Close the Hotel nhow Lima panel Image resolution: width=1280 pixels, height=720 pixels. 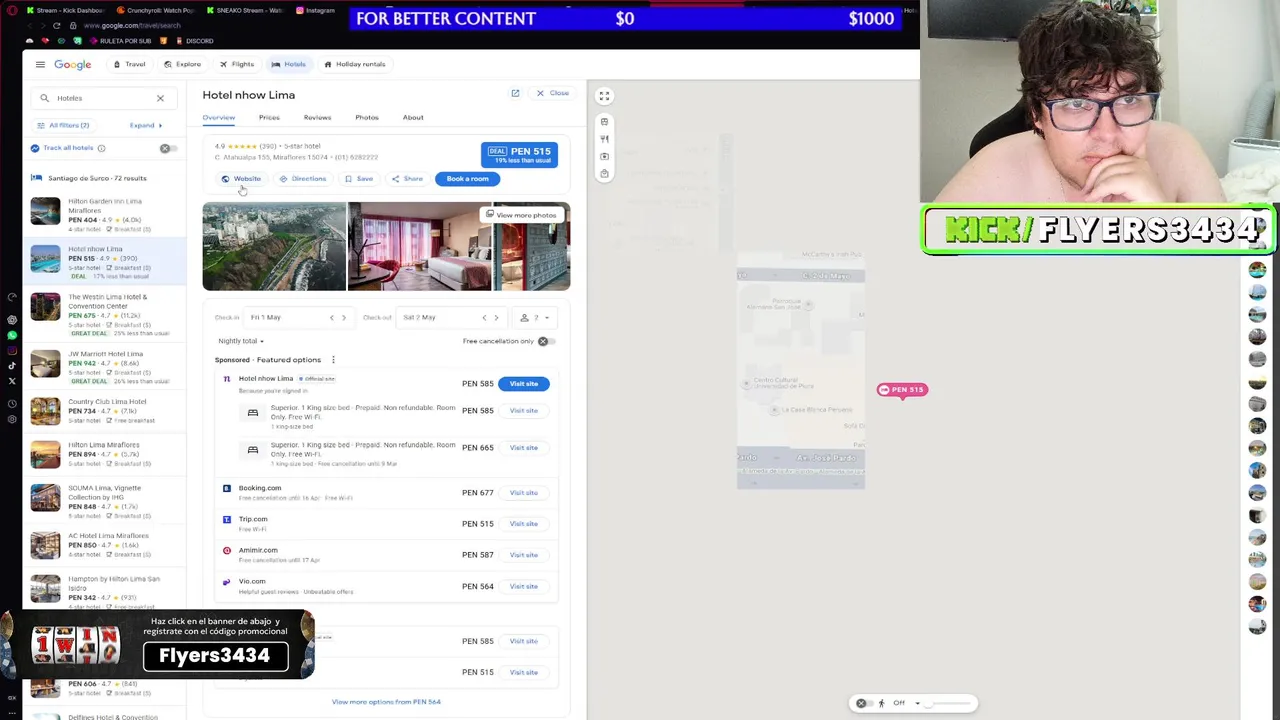[x=552, y=93]
